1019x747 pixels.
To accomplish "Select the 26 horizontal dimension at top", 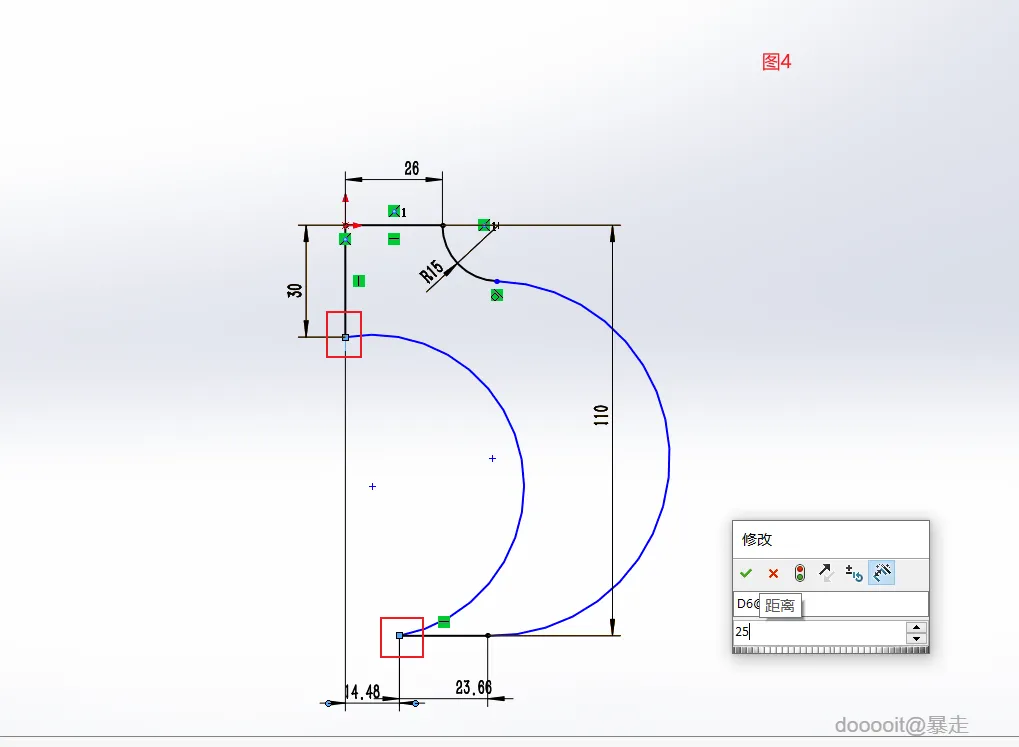I will pos(411,168).
